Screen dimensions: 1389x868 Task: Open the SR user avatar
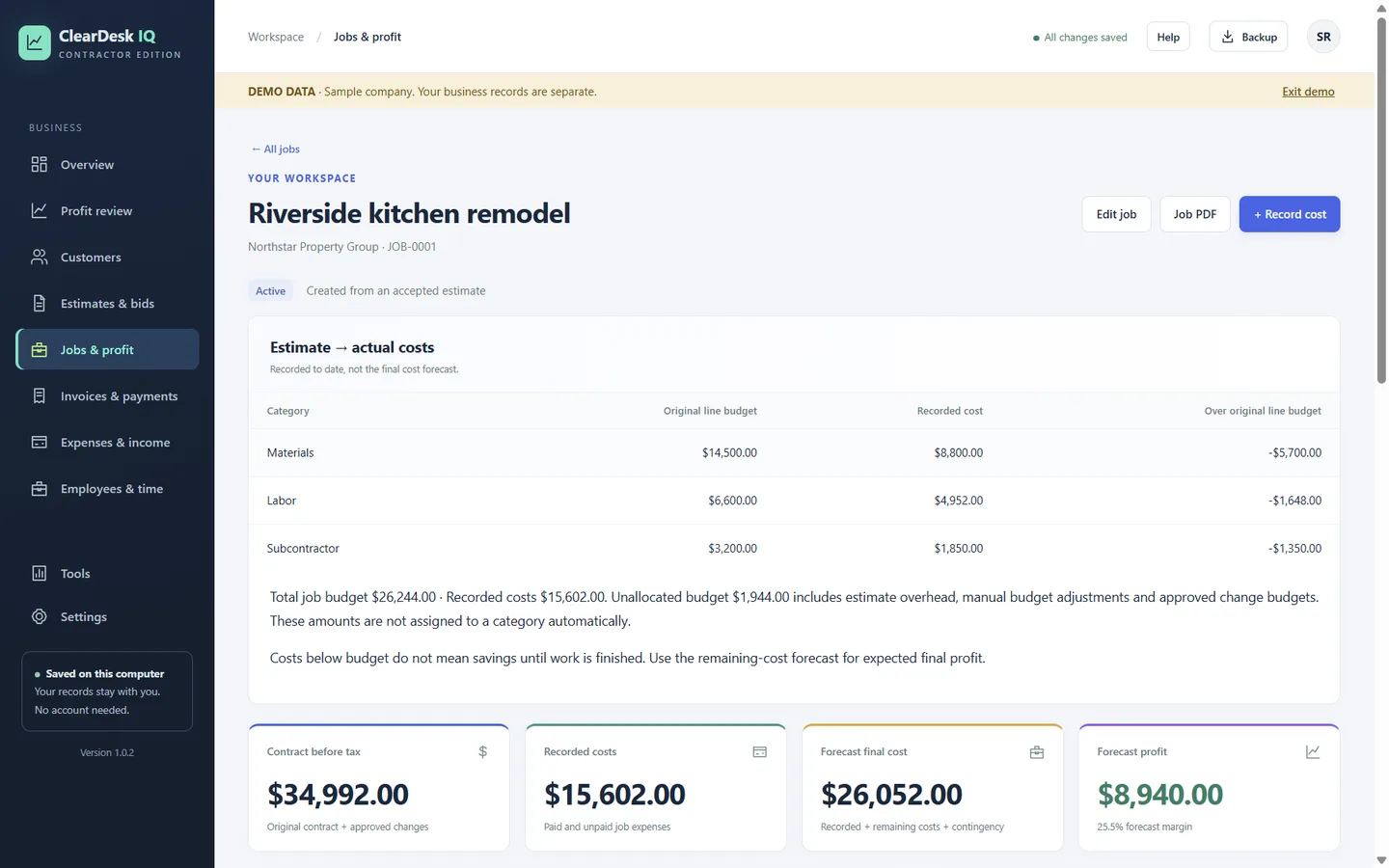(1323, 37)
